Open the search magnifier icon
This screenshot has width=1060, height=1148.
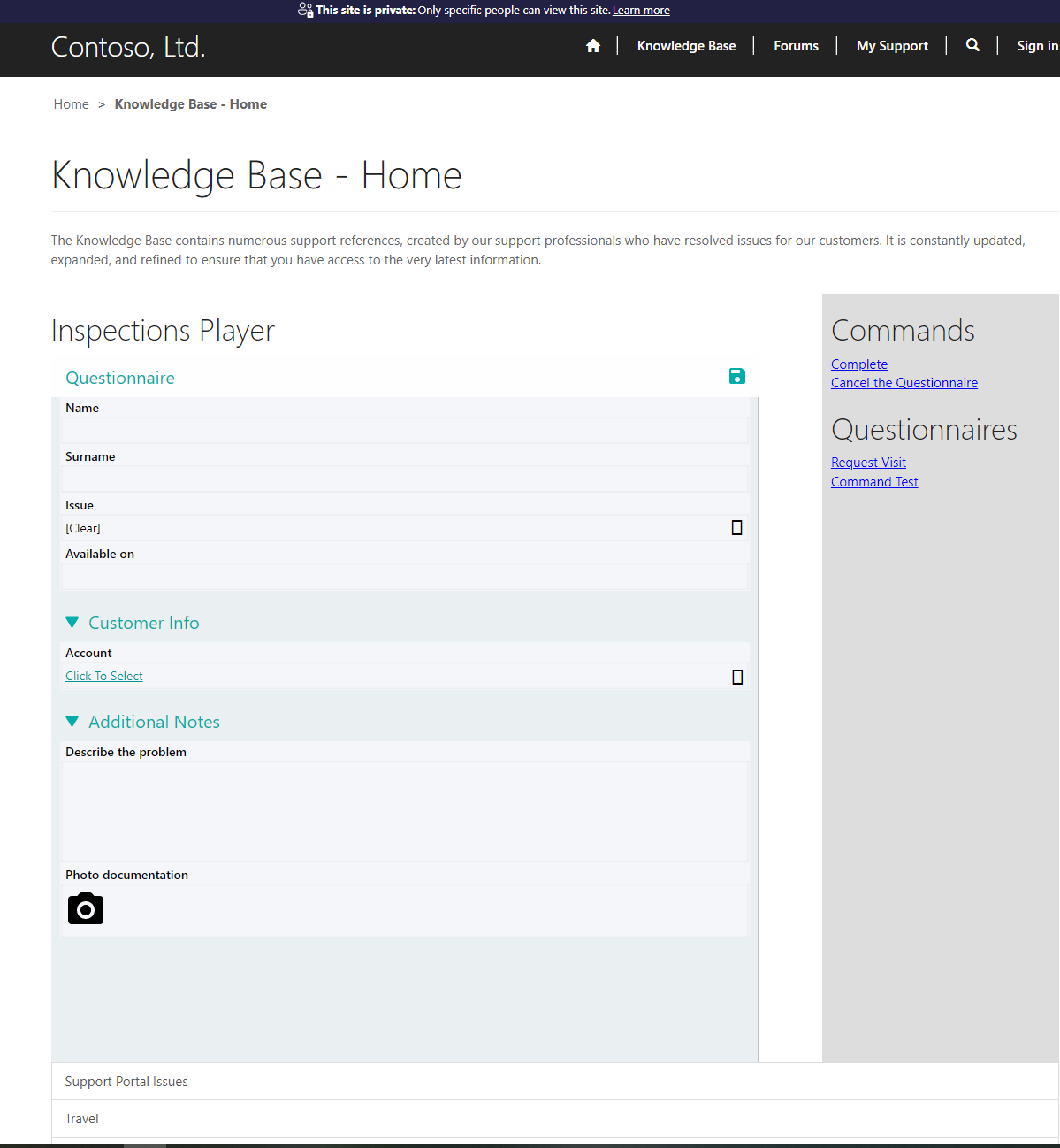(x=972, y=45)
